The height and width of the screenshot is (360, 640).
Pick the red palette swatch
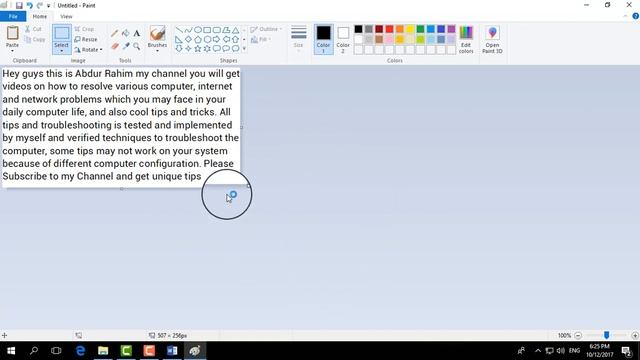click(x=389, y=29)
